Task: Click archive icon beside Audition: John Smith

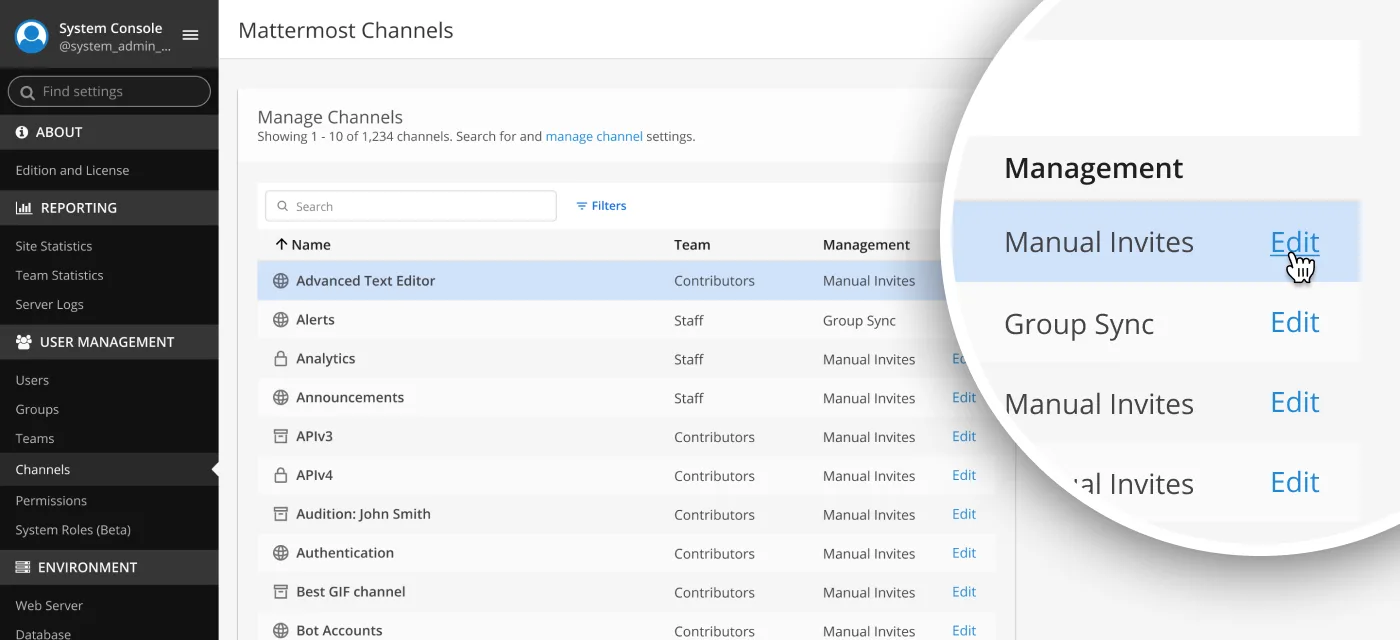Action: [x=281, y=514]
